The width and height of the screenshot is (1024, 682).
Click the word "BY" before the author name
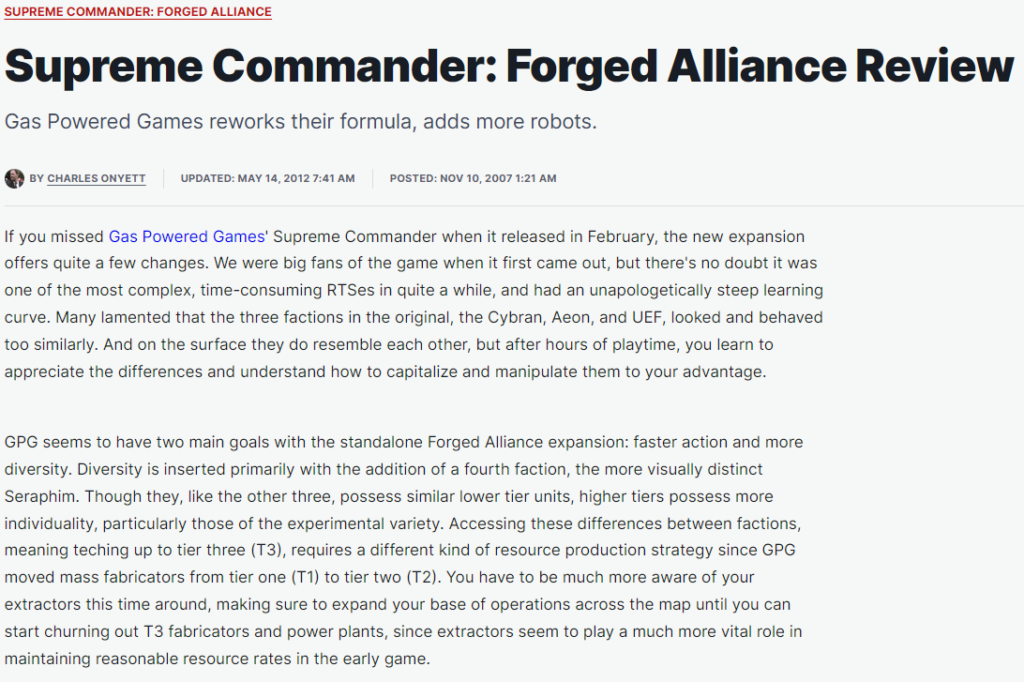[x=36, y=179]
